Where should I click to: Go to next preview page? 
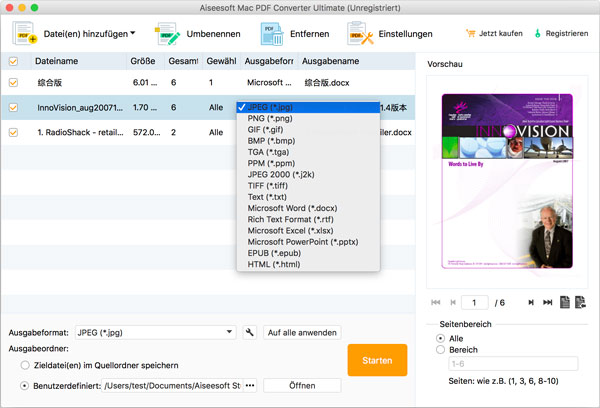coord(531,302)
